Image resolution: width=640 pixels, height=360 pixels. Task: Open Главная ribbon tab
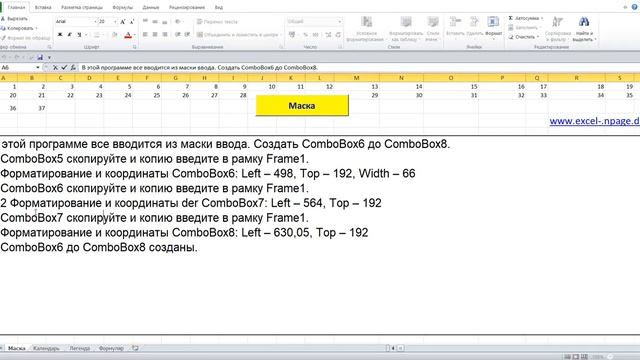[16, 7]
